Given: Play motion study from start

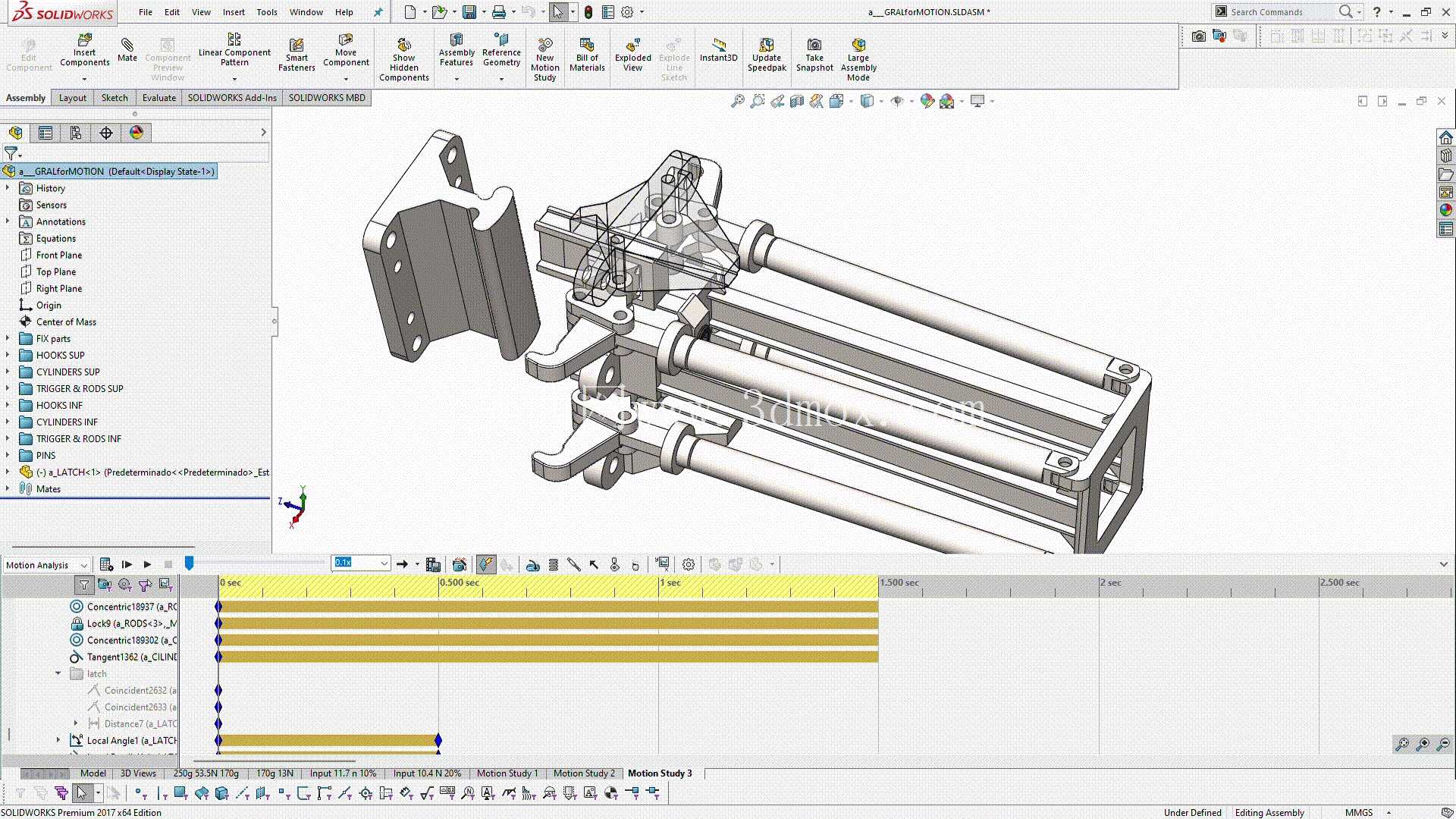Looking at the screenshot, I should point(127,564).
